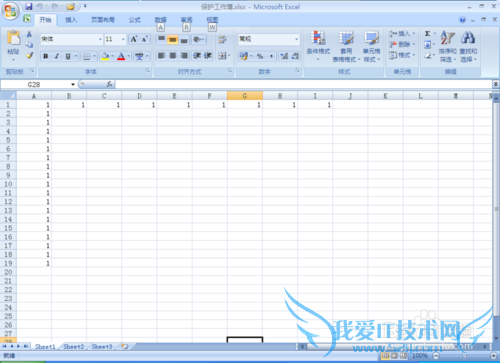Open the round Office button menu
The width and height of the screenshot is (500, 363).
(x=10, y=11)
